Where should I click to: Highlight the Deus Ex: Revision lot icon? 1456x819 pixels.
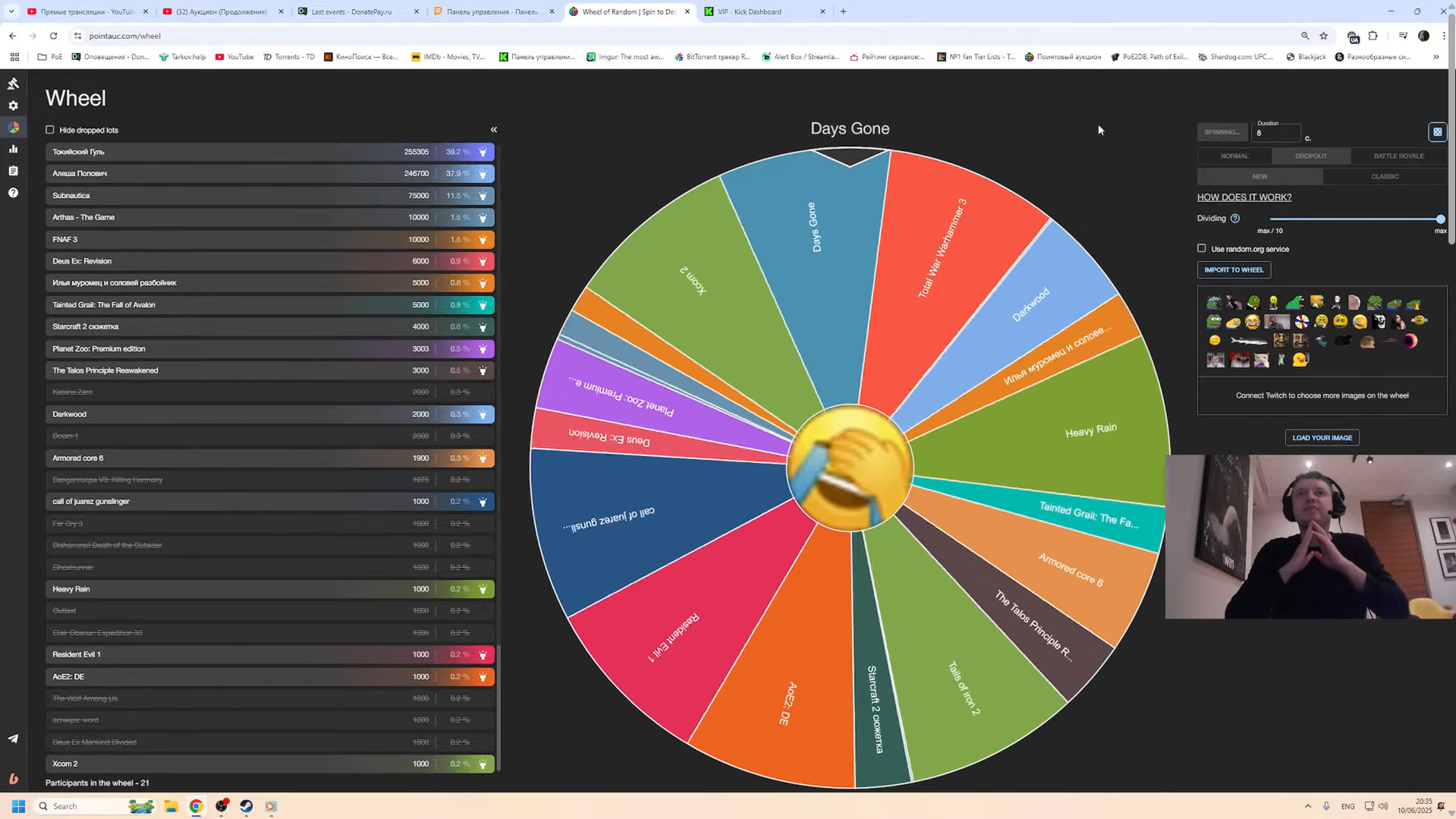coord(483,261)
